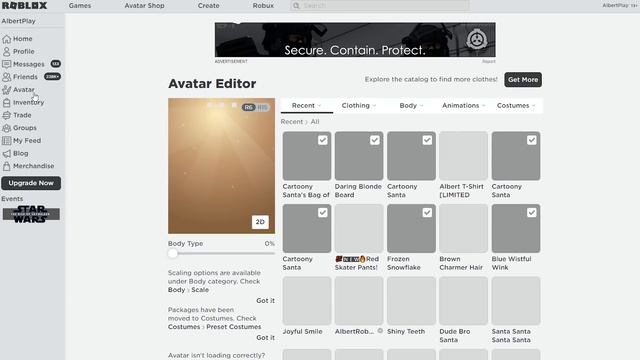Screen dimensions: 640x360
Task: Click the Friends request count badge
Action: point(52,77)
